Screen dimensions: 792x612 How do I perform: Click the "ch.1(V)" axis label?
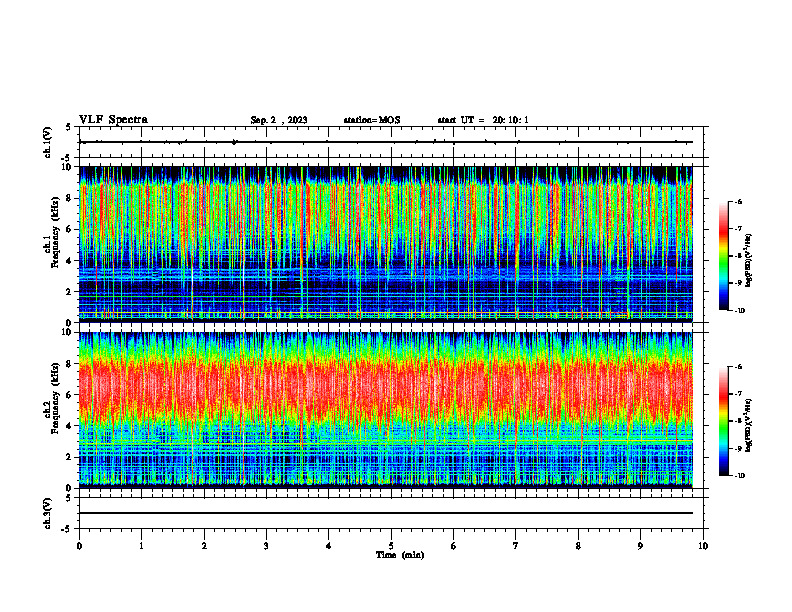(x=47, y=142)
